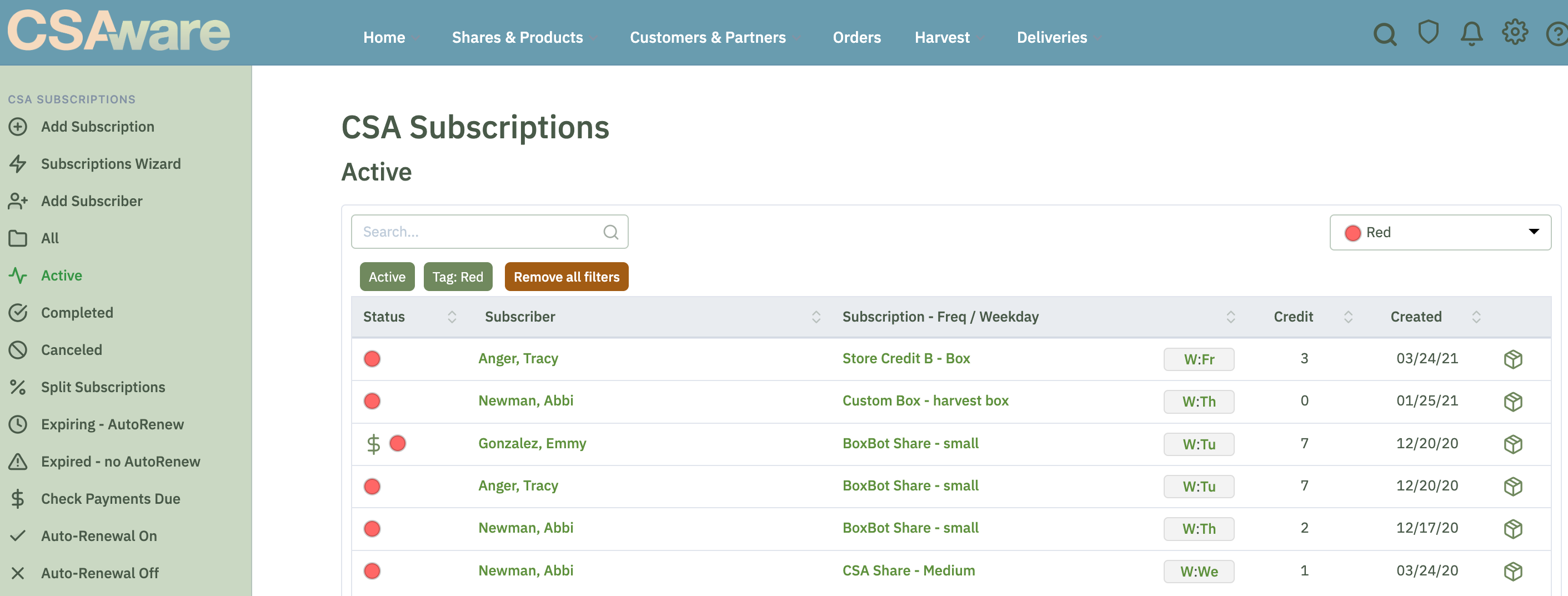The image size is (1568, 596).
Task: Open the Custom Box - harvest box subscription
Action: (x=925, y=400)
